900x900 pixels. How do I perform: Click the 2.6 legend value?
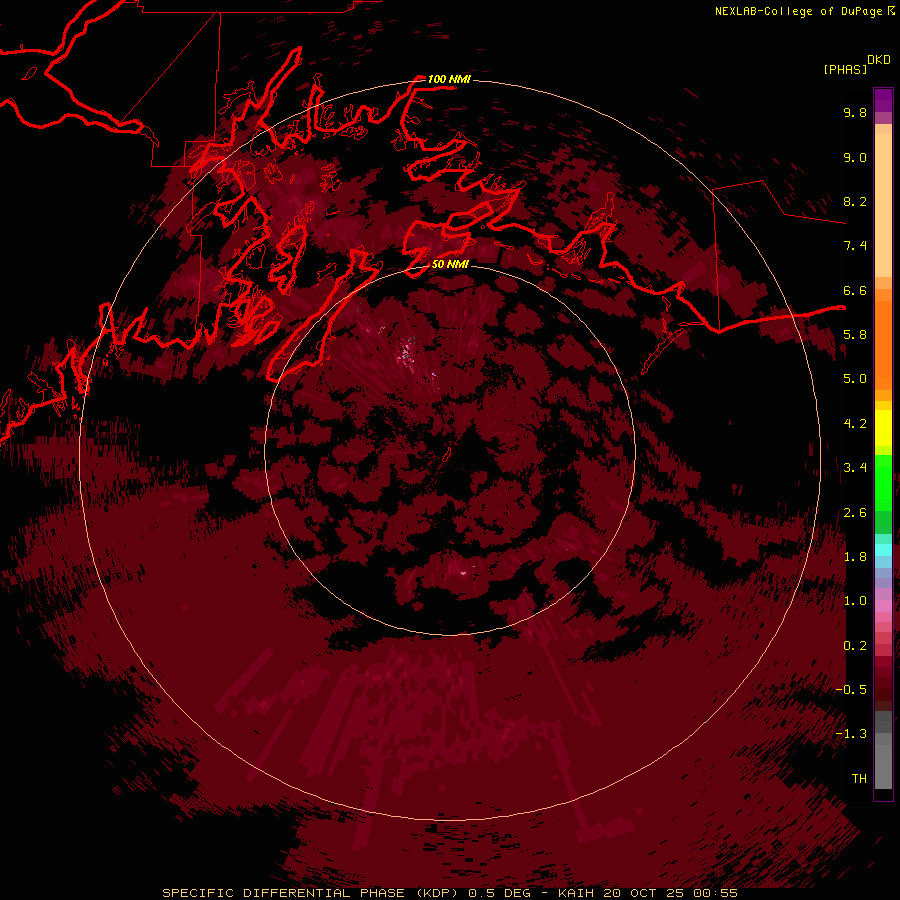click(x=855, y=512)
